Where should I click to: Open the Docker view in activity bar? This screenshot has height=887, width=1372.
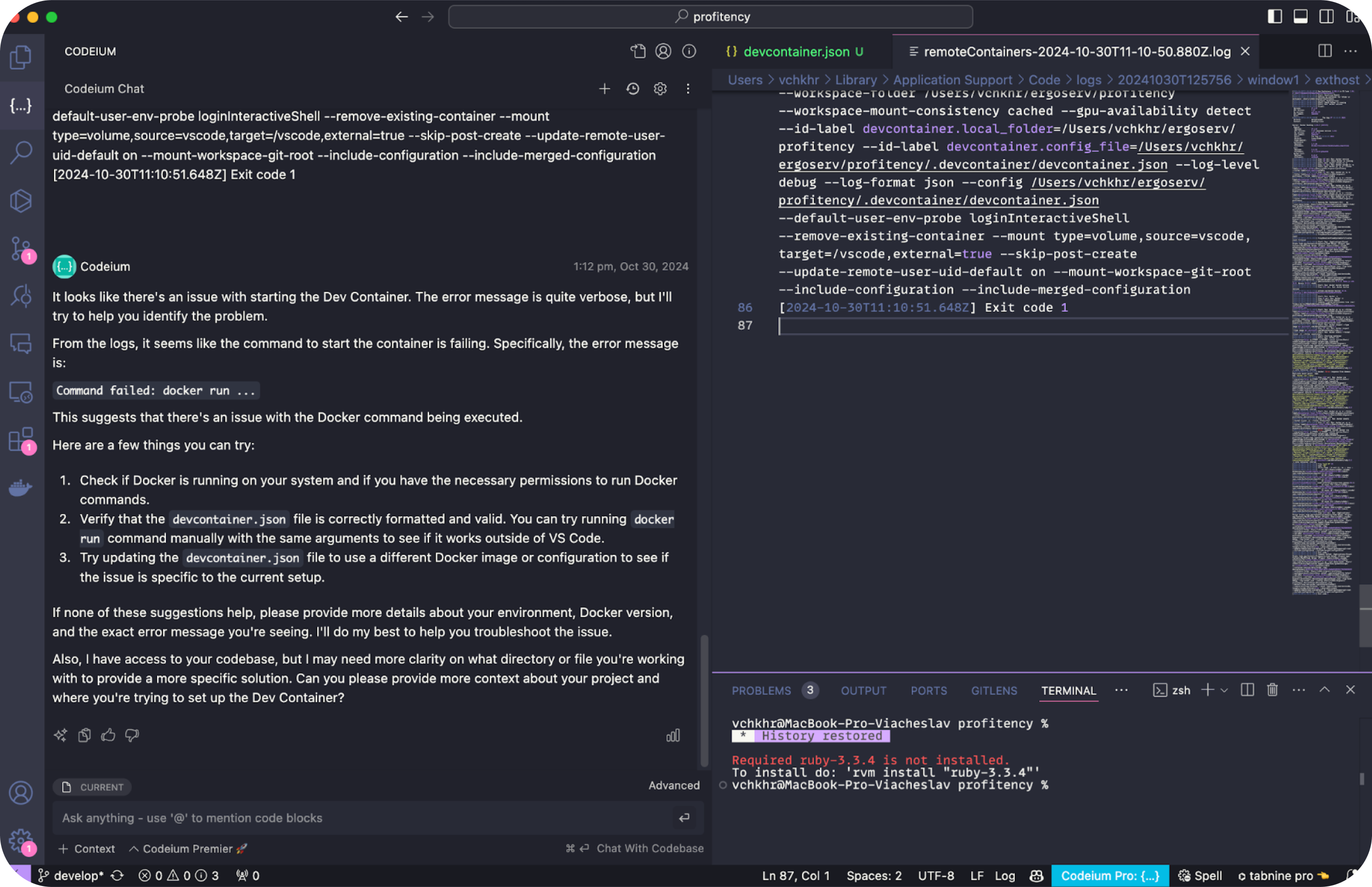point(21,487)
